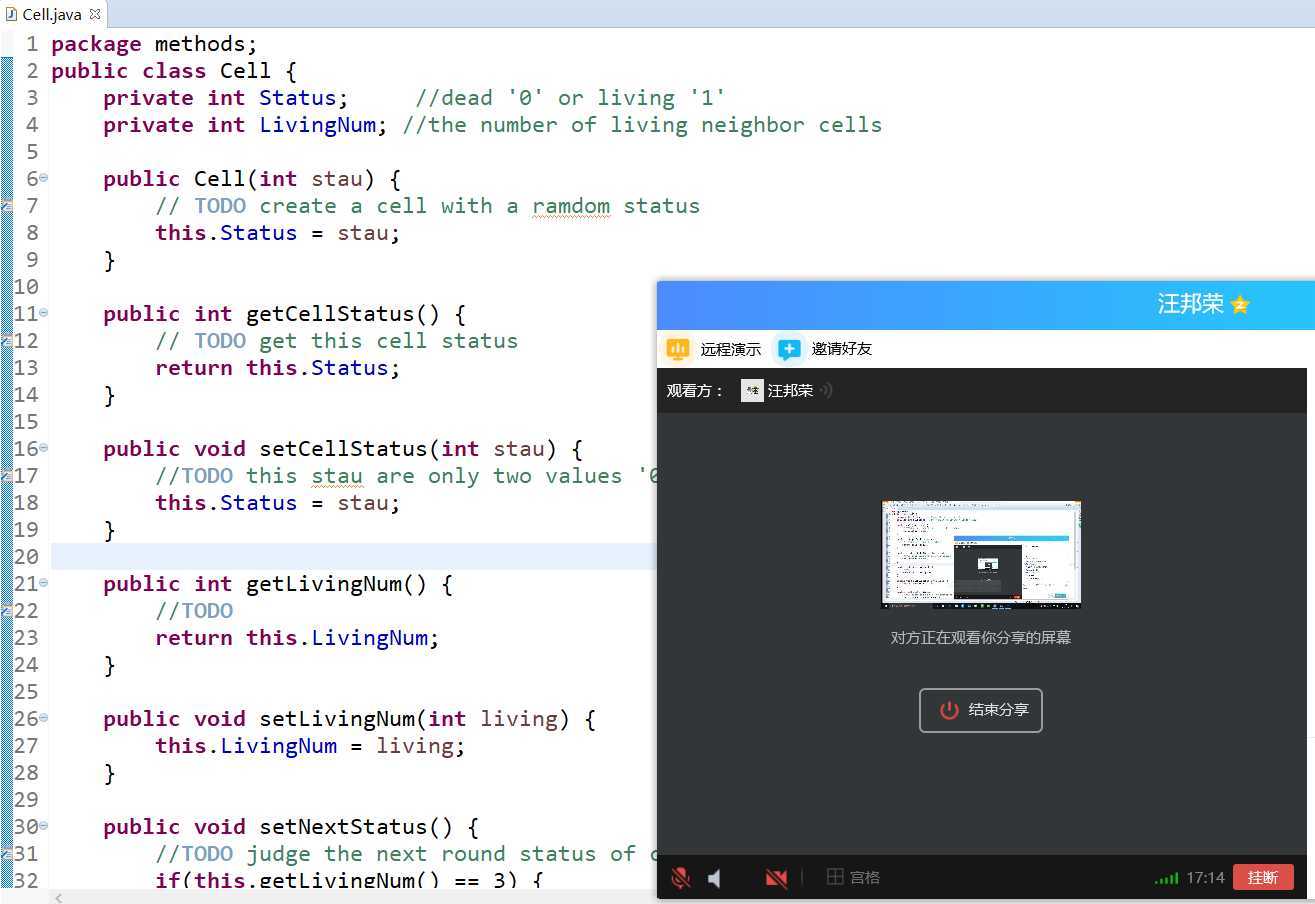Unmute the microphone in the call window

pyautogui.click(x=681, y=878)
